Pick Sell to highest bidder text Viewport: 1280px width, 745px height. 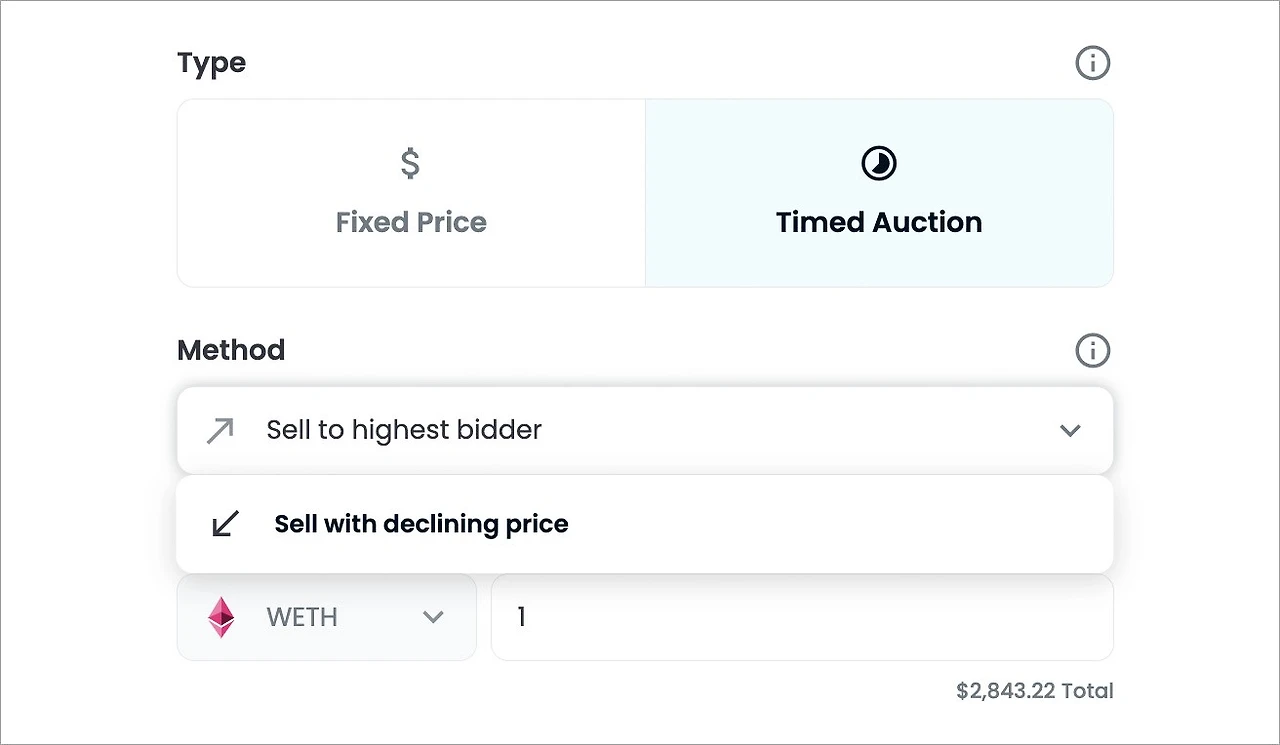404,430
